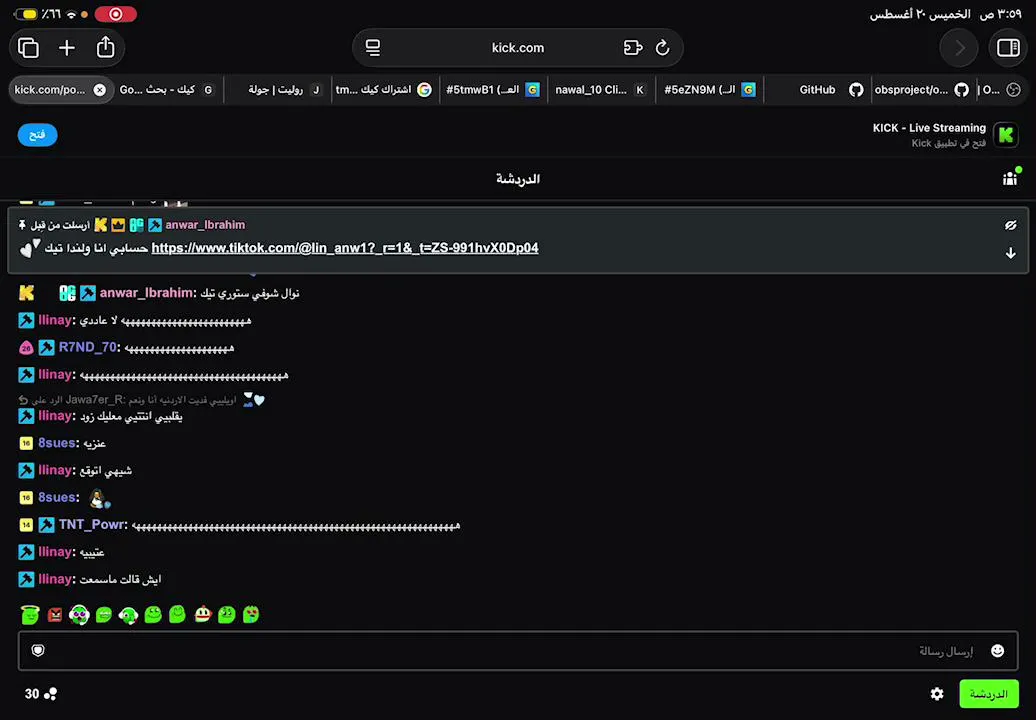Collapse the pinned message with the down arrow

(x=1010, y=253)
